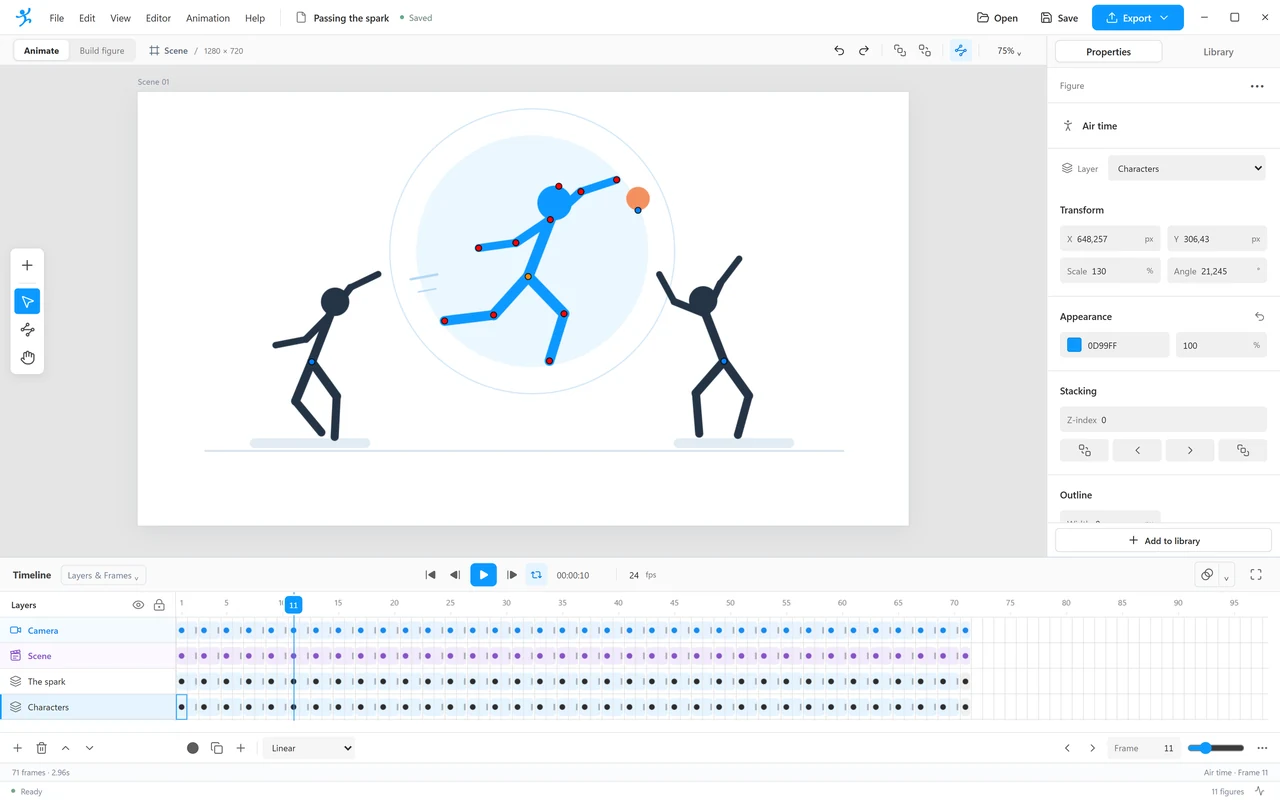Open the Animation menu
The height and width of the screenshot is (800, 1280).
pos(208,18)
